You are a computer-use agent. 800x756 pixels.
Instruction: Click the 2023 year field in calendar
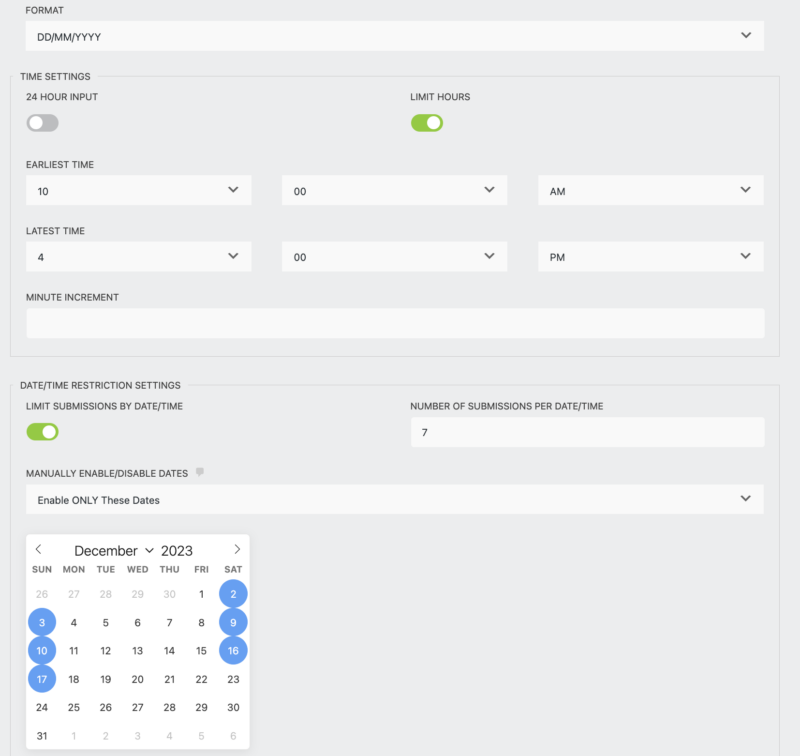177,551
